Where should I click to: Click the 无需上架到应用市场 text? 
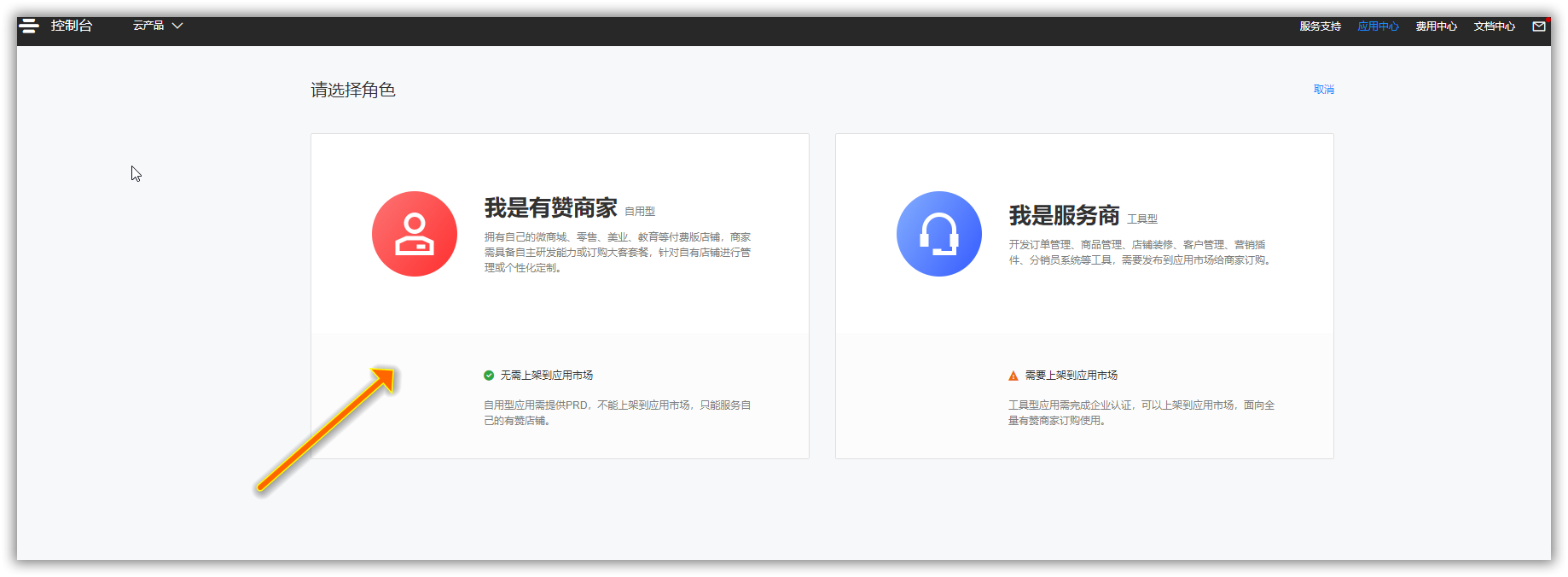[546, 376]
